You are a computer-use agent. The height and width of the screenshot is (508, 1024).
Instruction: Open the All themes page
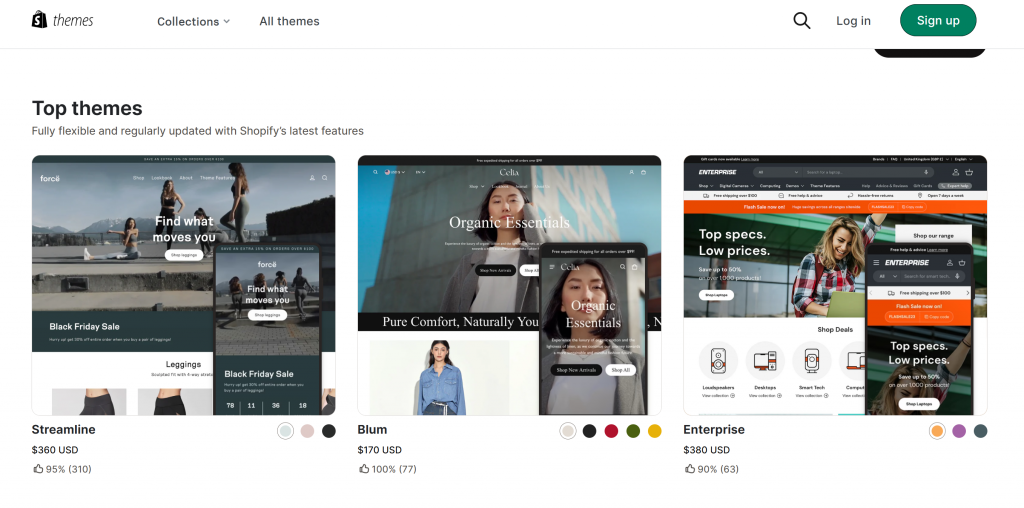tap(289, 22)
